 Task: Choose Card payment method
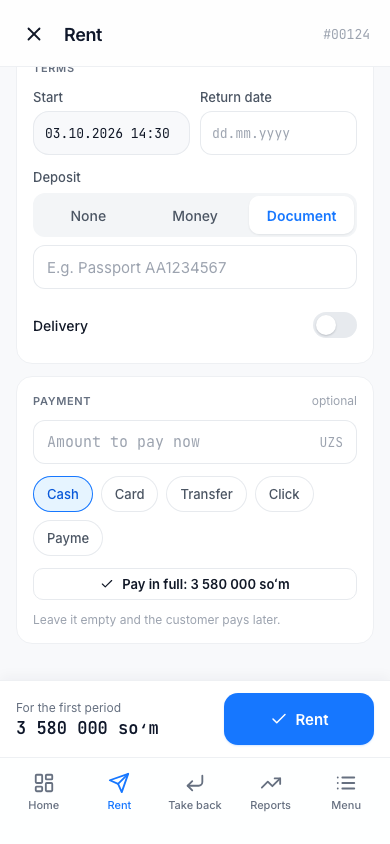coord(130,494)
